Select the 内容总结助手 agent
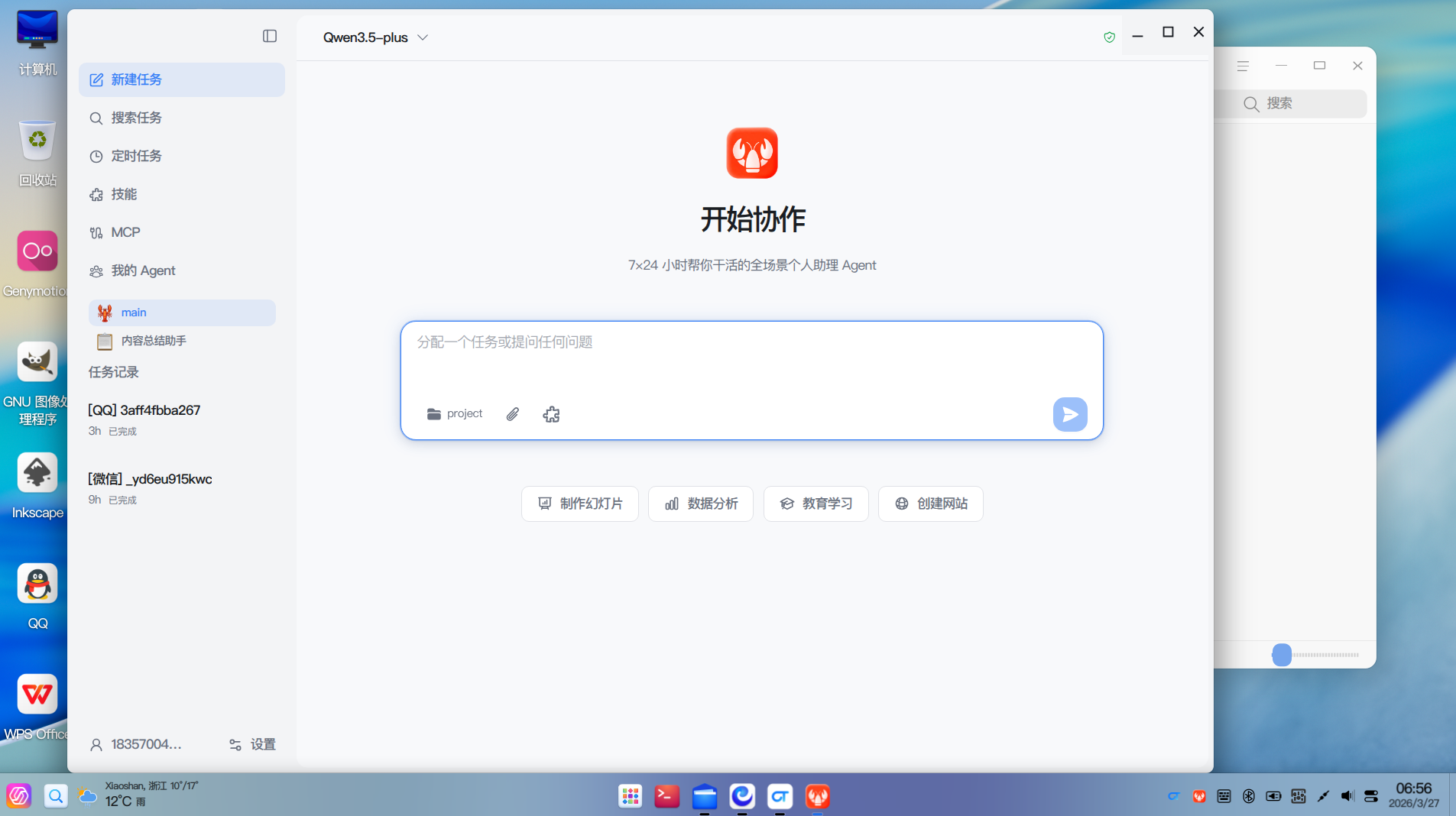Viewport: 1456px width, 816px height. 152,341
